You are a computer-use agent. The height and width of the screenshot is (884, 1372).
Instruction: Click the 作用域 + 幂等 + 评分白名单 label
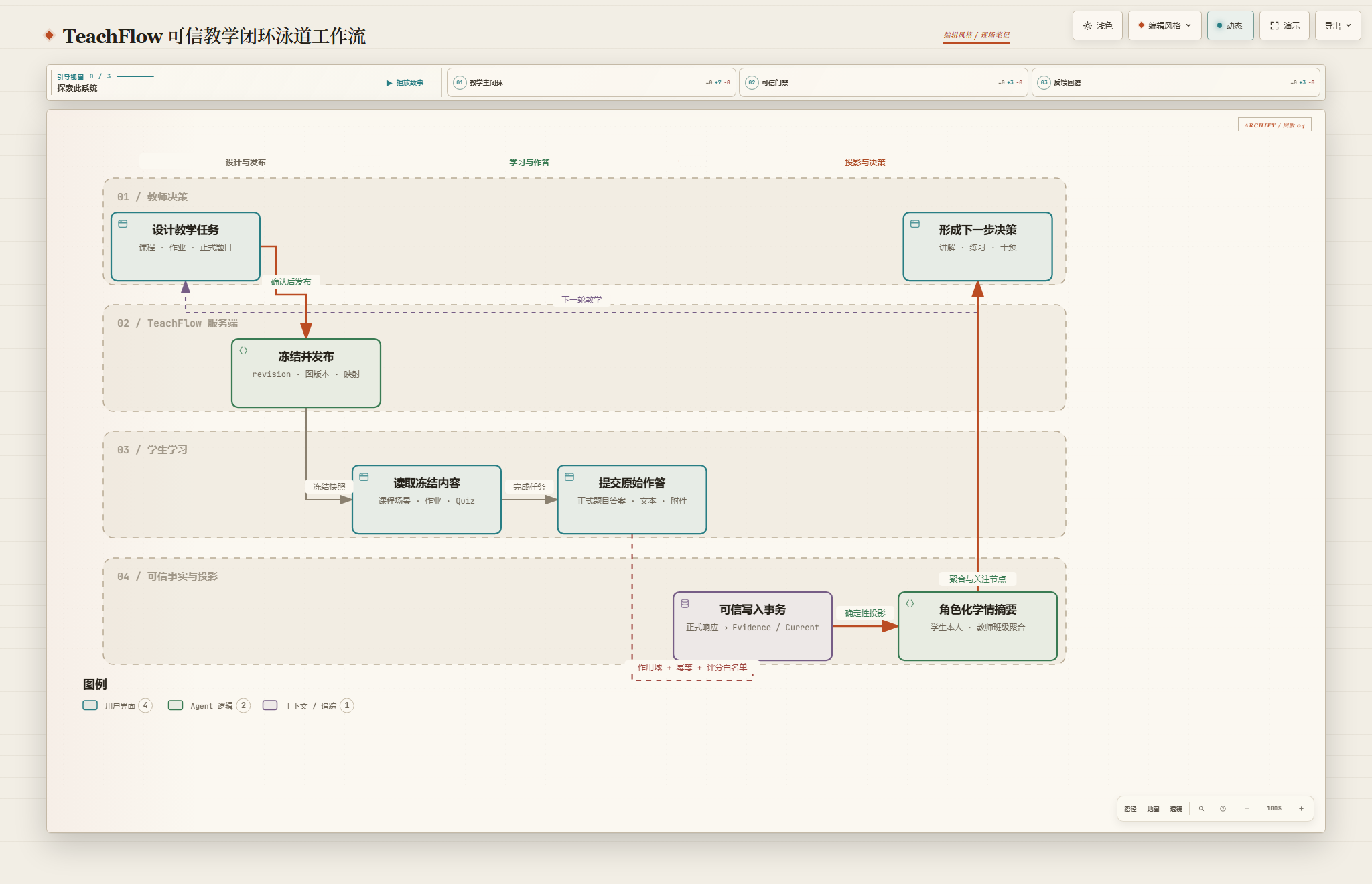[x=692, y=668]
